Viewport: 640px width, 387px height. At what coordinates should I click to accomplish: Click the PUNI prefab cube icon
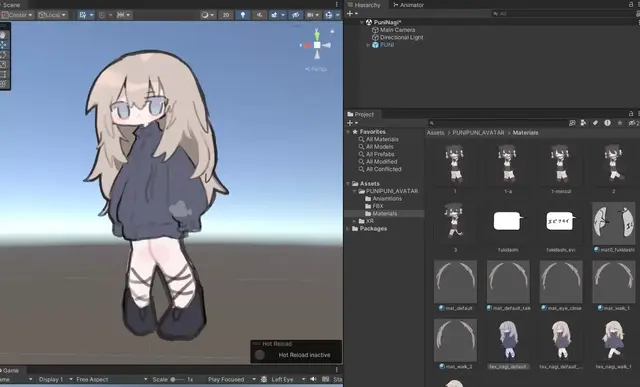pyautogui.click(x=375, y=45)
